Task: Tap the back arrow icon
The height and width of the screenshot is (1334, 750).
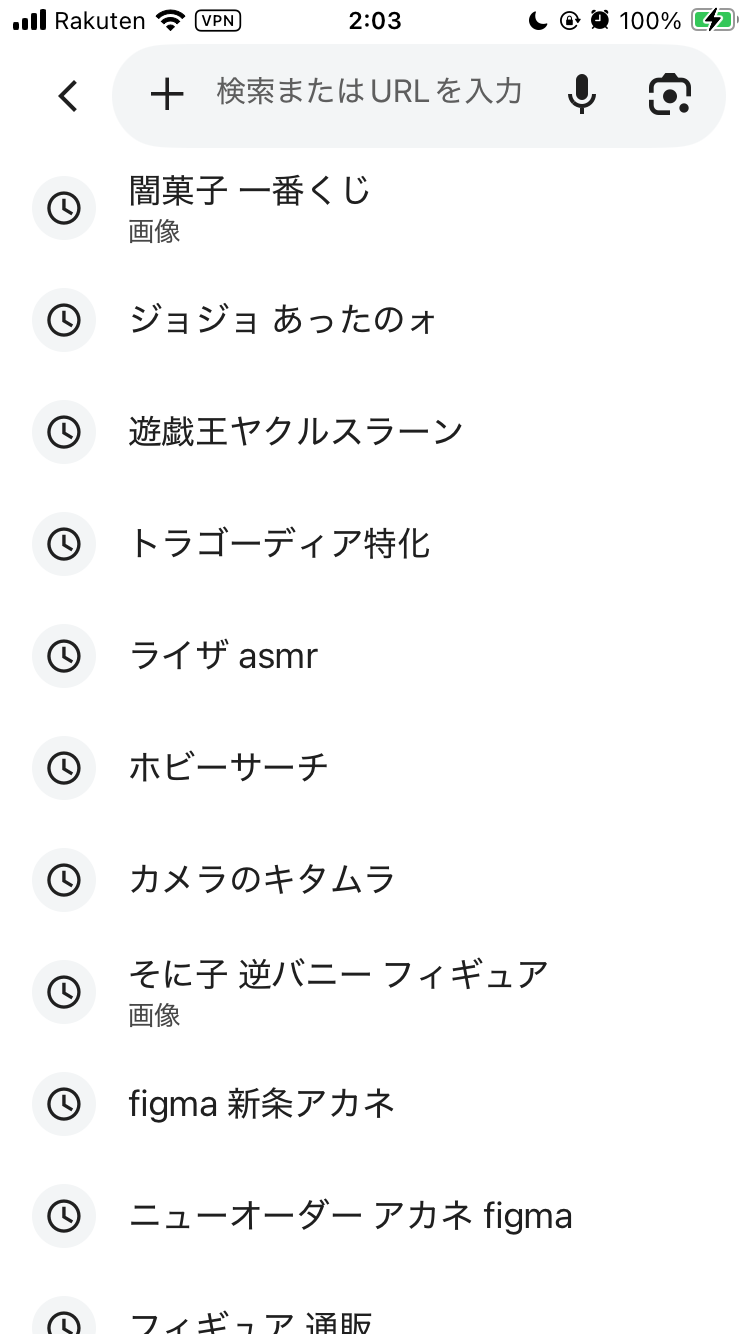Action: [67, 96]
